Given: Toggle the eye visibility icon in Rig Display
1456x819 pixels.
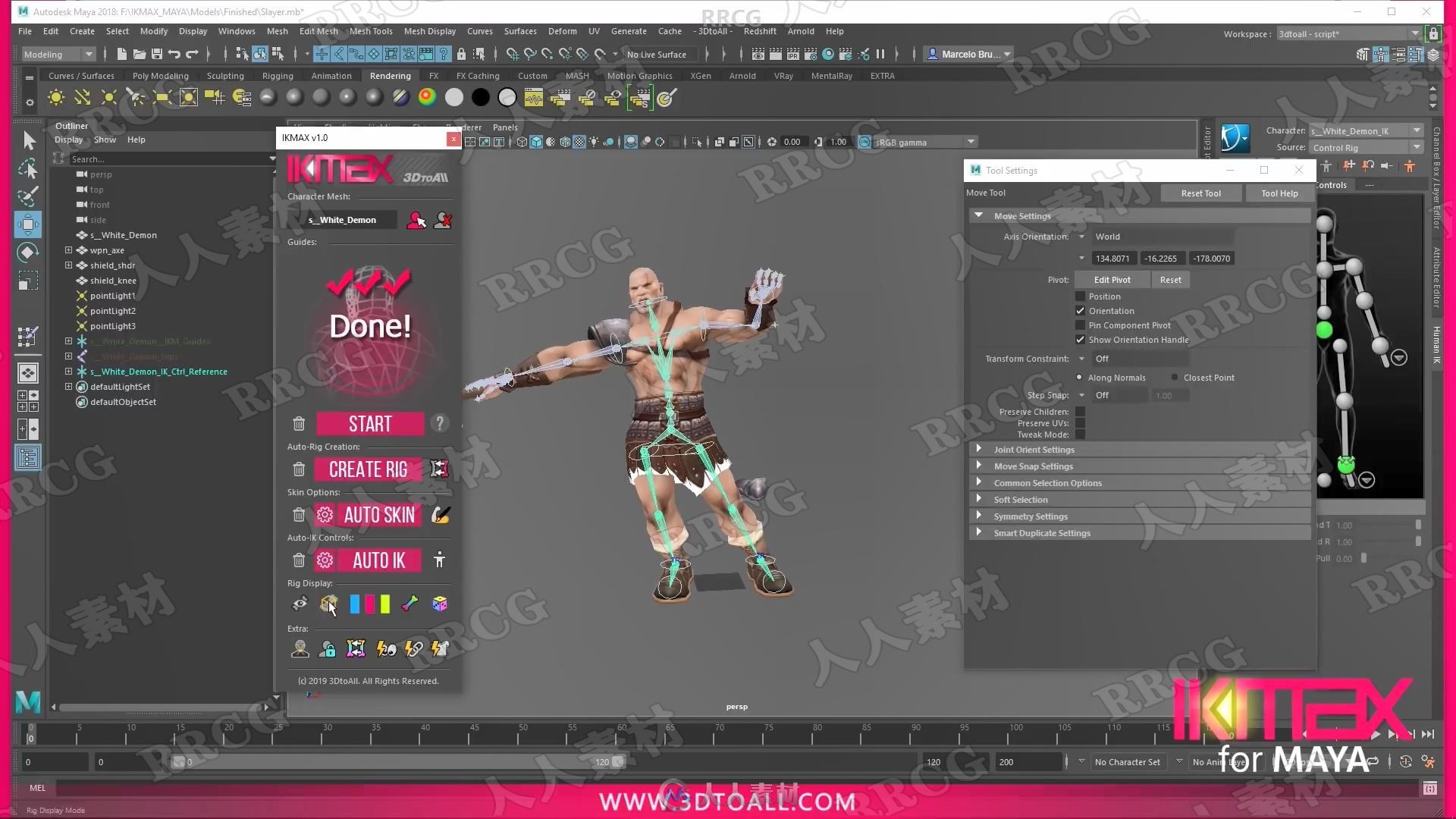Looking at the screenshot, I should 300,604.
